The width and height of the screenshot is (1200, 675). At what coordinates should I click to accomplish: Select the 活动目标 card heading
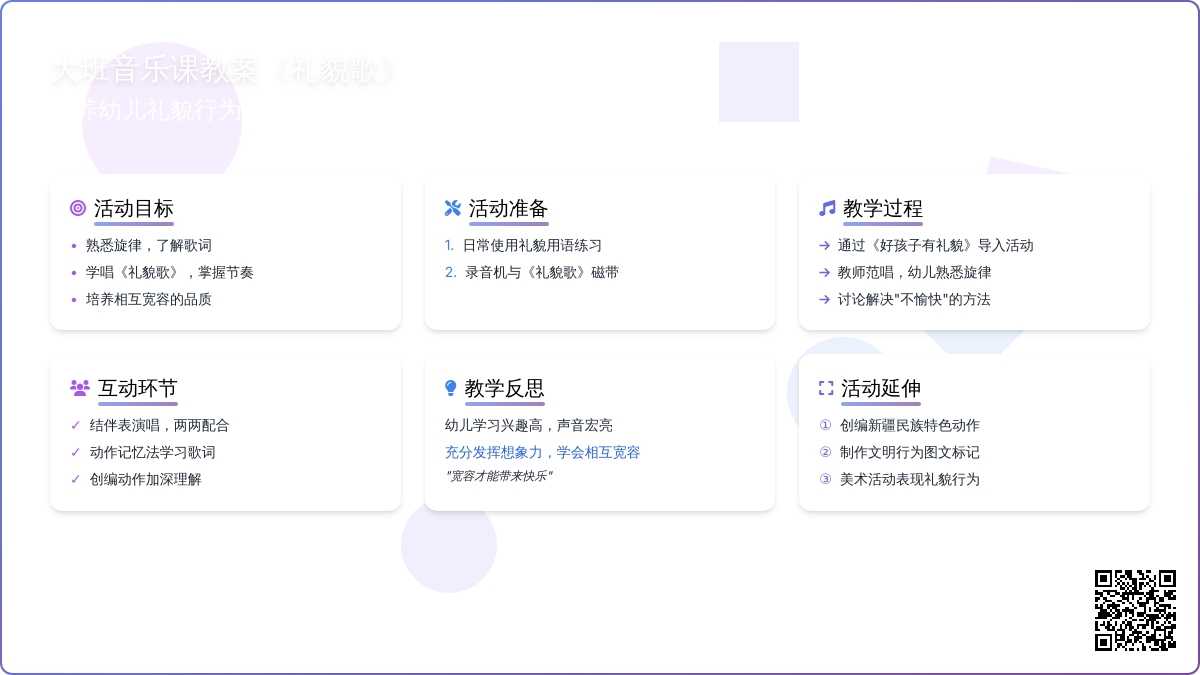pos(134,208)
